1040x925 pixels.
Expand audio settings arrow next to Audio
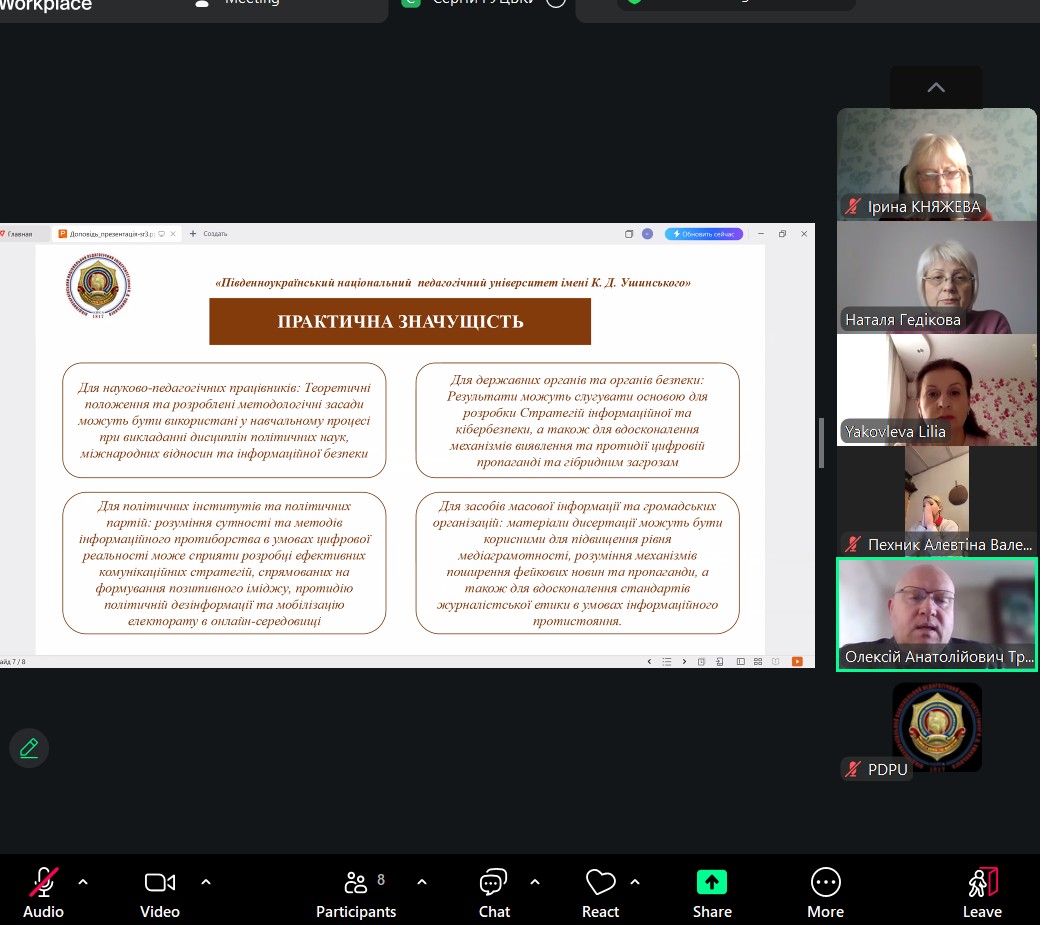click(x=83, y=882)
